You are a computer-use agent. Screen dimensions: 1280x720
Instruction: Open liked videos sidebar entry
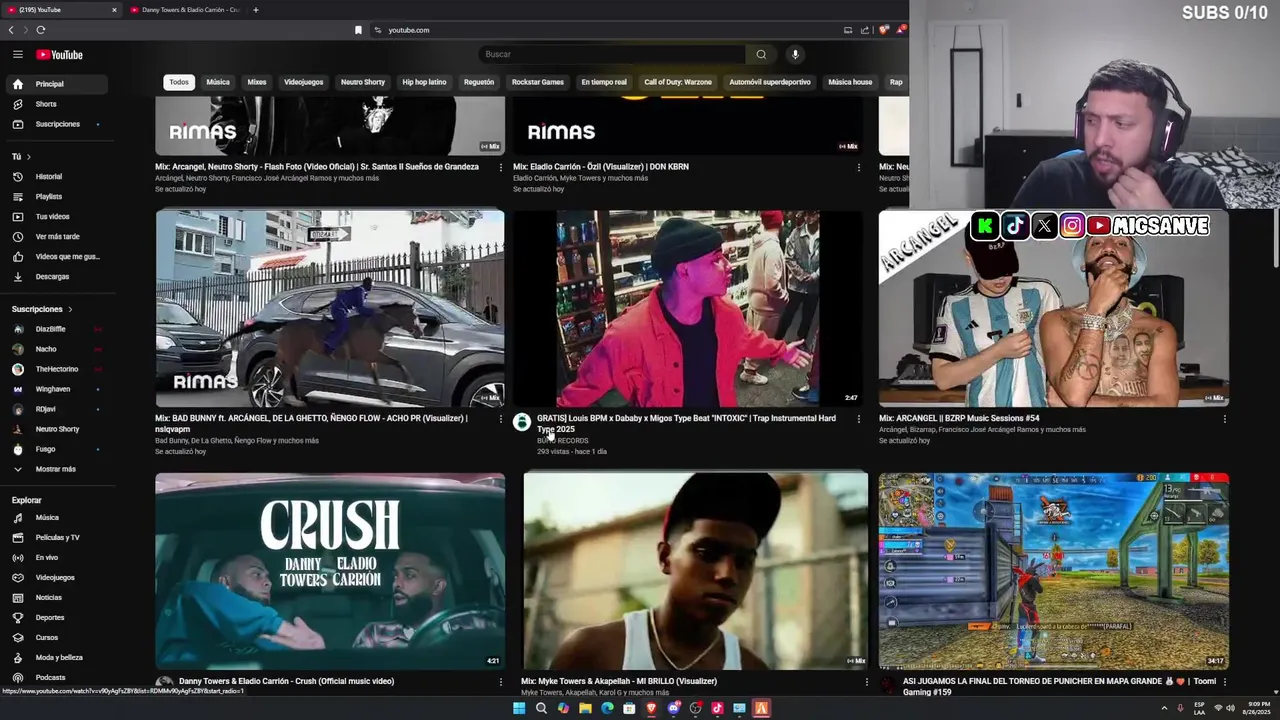pyautogui.click(x=56, y=256)
